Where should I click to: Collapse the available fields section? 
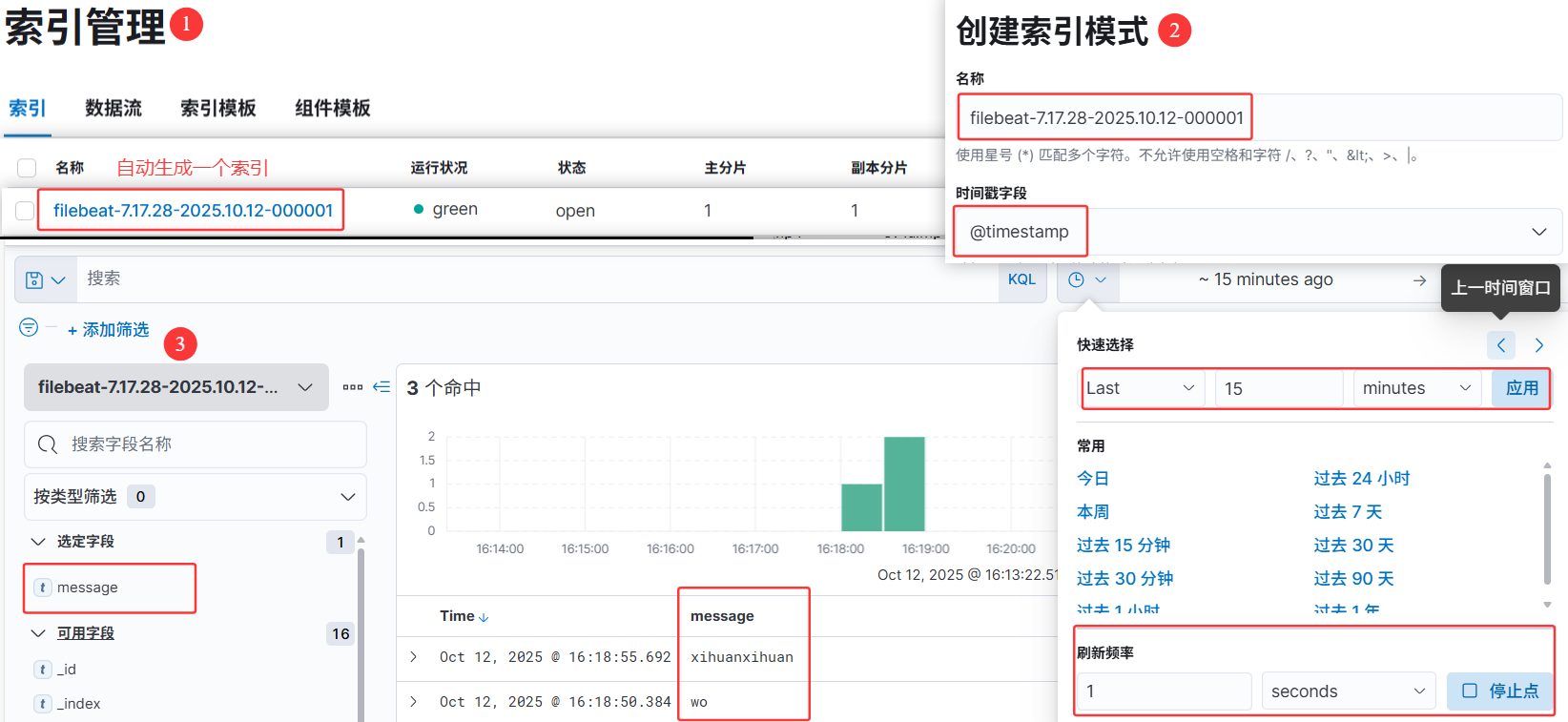[38, 633]
